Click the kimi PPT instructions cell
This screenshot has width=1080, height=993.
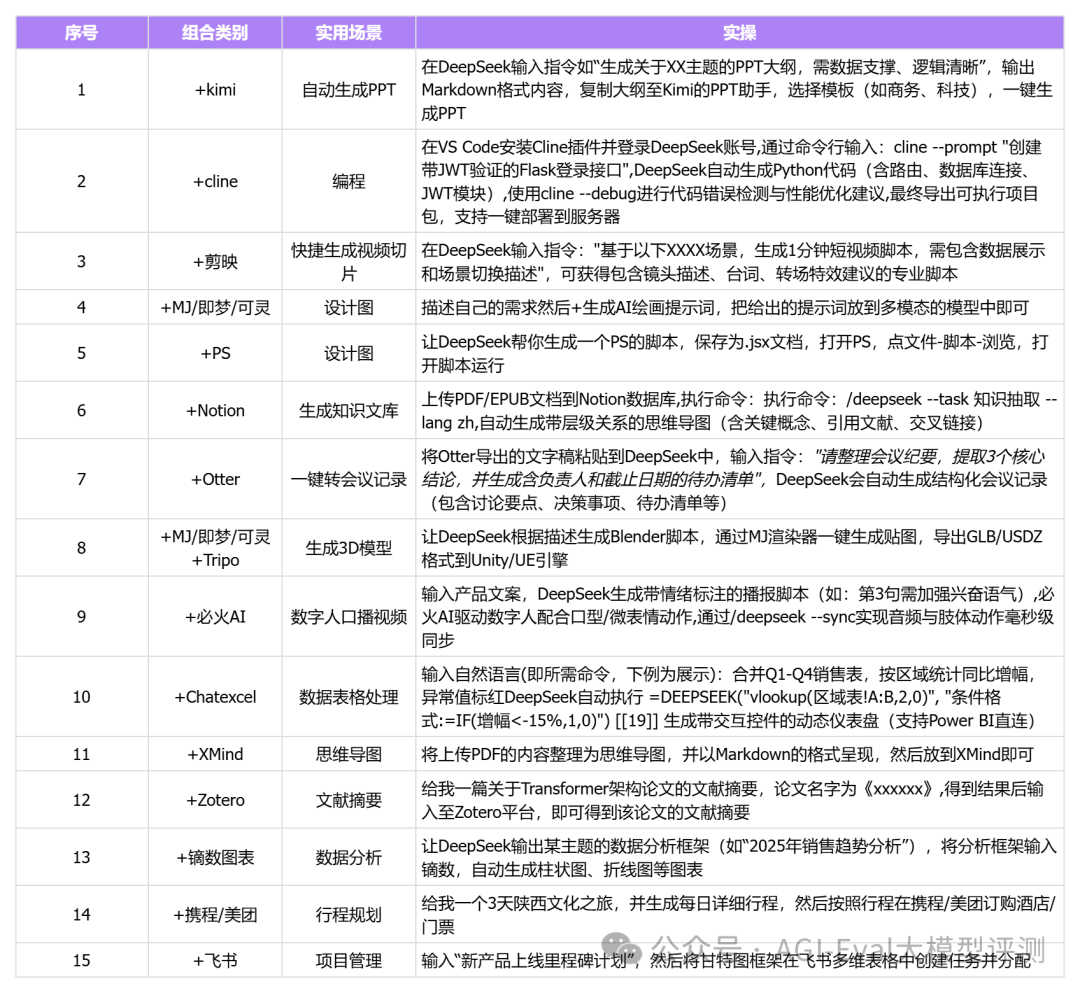(x=740, y=90)
